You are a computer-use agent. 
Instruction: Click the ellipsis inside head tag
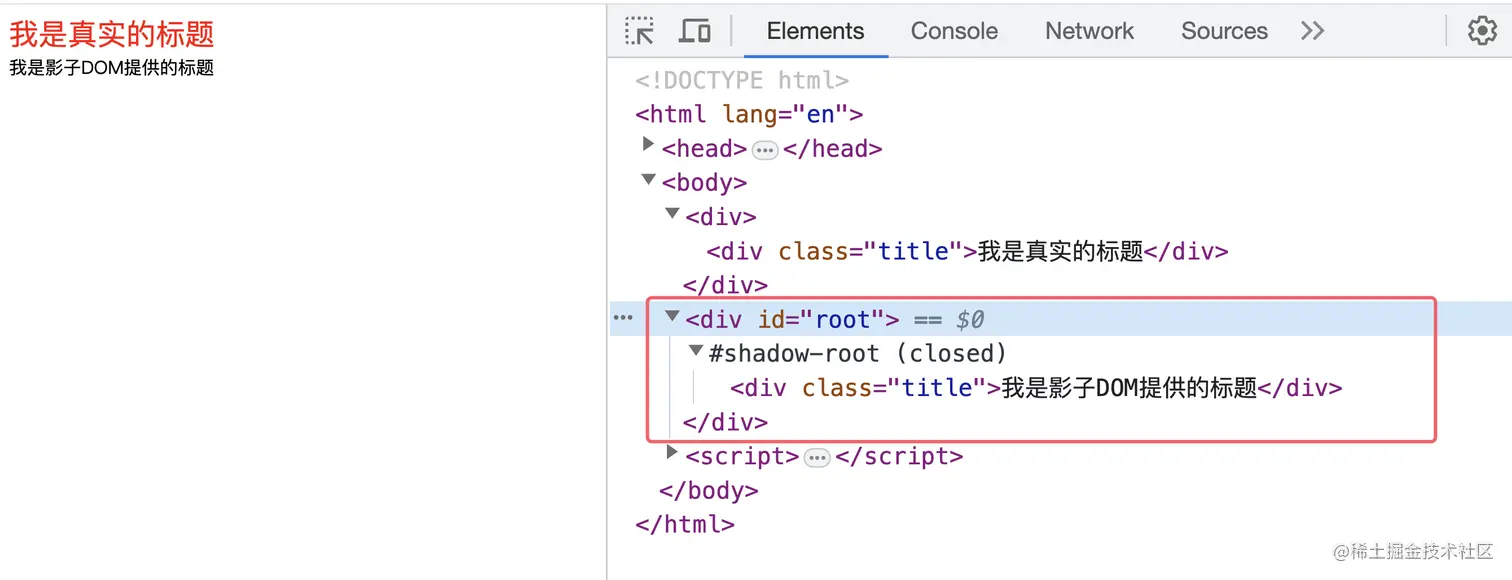click(x=765, y=150)
